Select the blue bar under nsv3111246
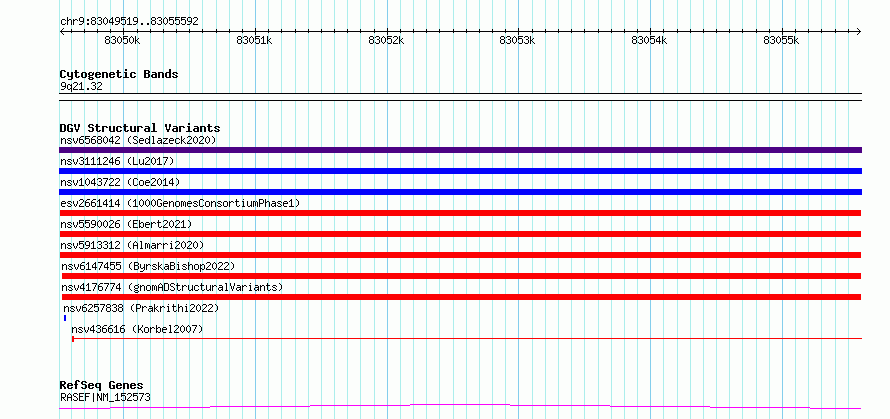The width and height of the screenshot is (890, 419). [x=460, y=171]
